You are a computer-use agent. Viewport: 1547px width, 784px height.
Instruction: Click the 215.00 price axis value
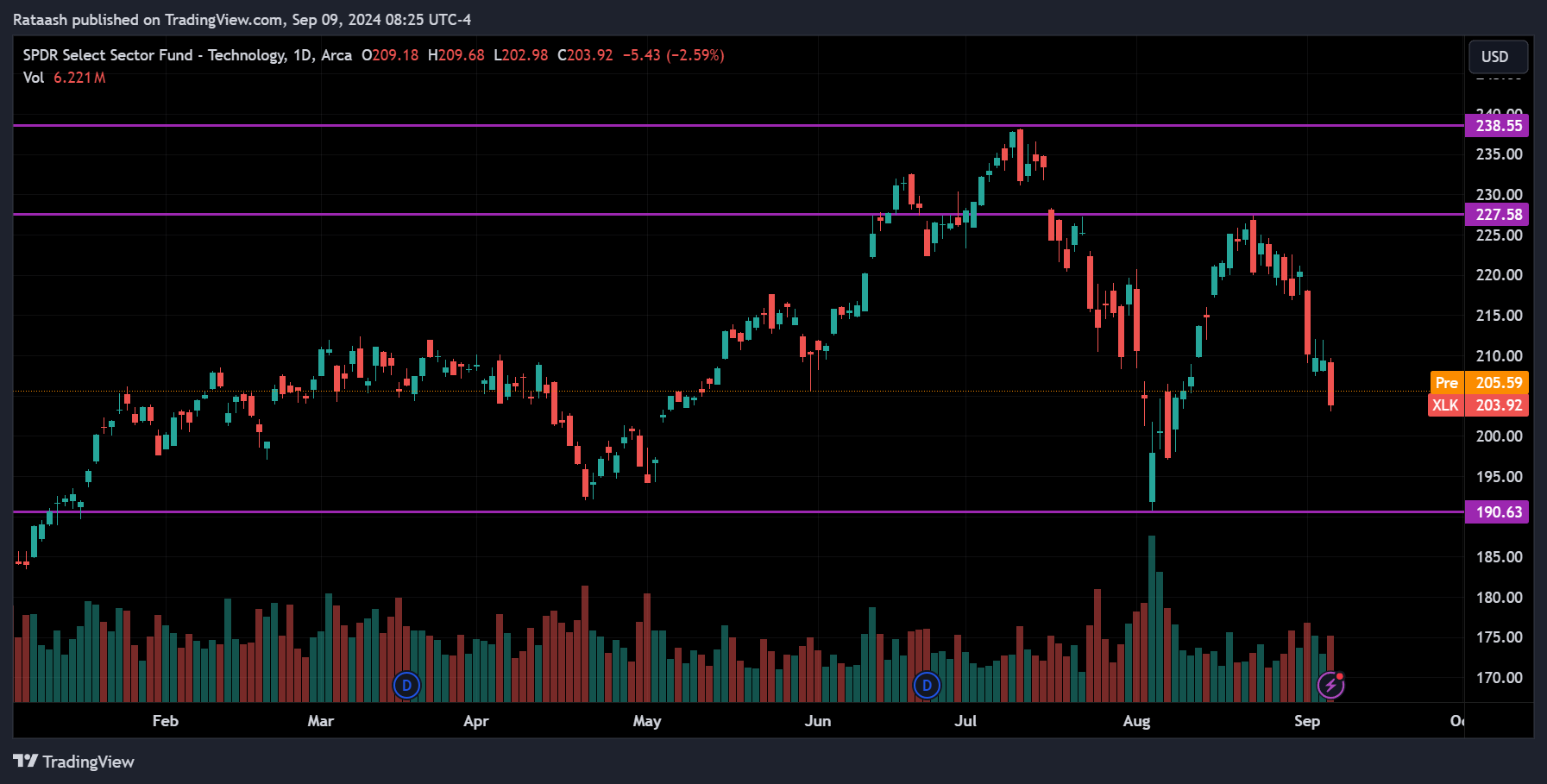coord(1499,316)
